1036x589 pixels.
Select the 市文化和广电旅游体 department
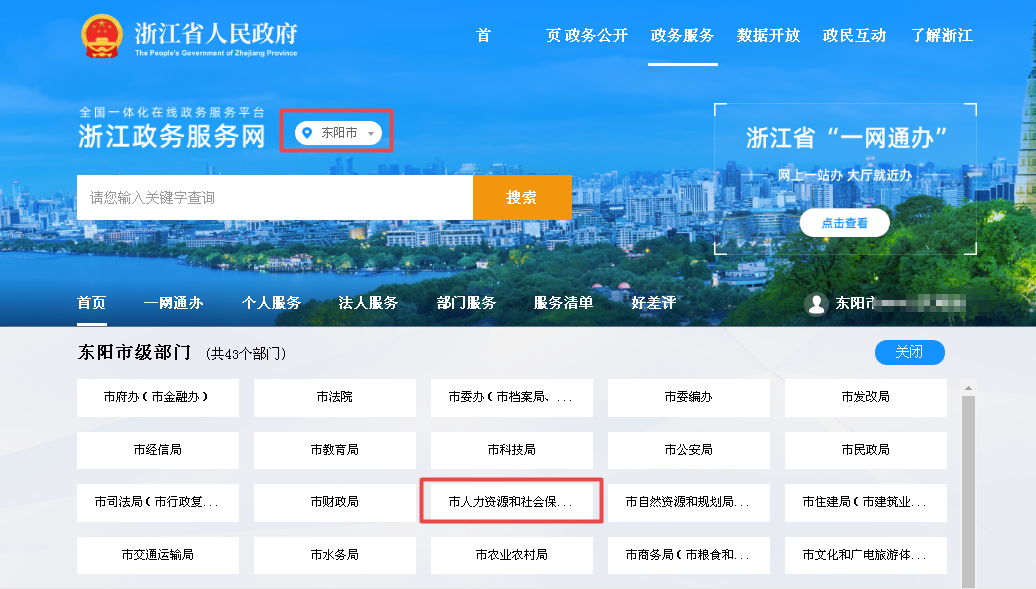click(866, 555)
